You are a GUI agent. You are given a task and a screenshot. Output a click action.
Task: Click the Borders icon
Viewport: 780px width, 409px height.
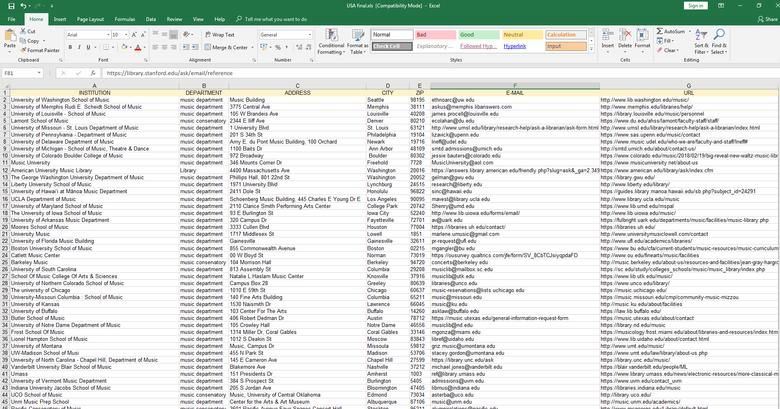(x=106, y=47)
